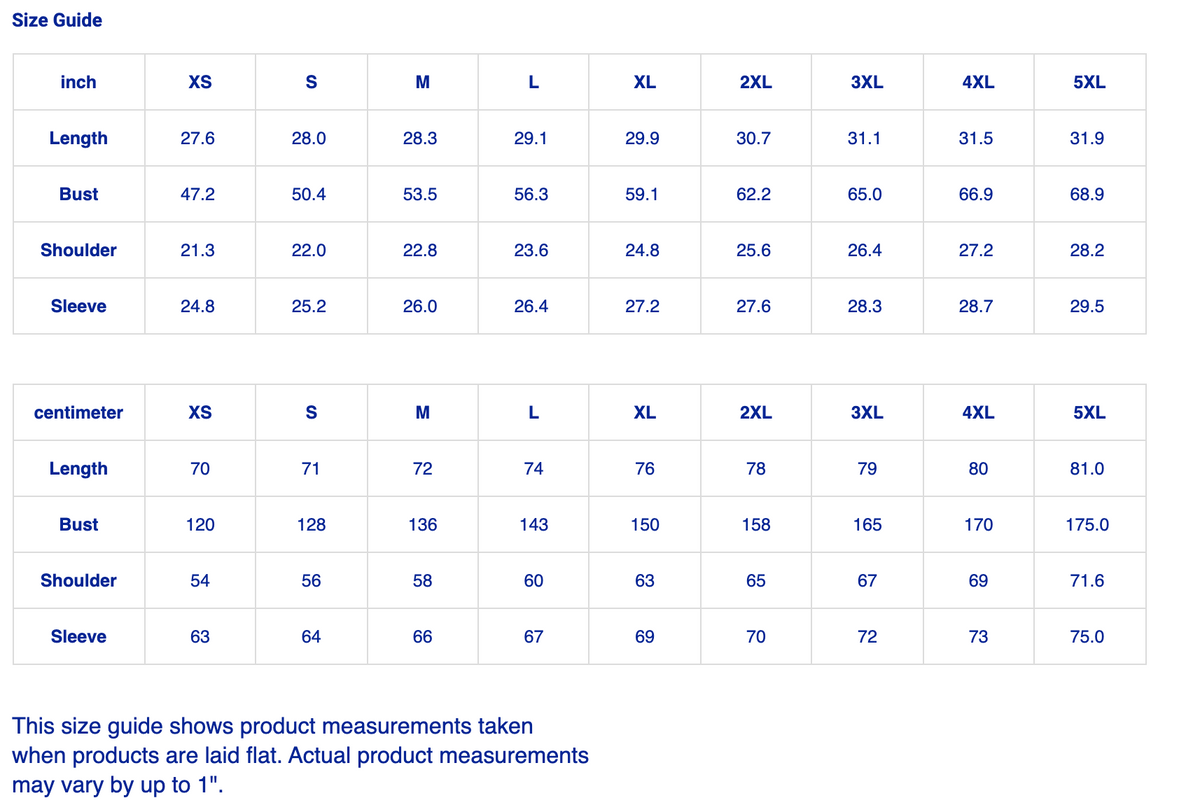Select the 59.1 bust value for XL
This screenshot has height=805, width=1200.
tap(642, 194)
